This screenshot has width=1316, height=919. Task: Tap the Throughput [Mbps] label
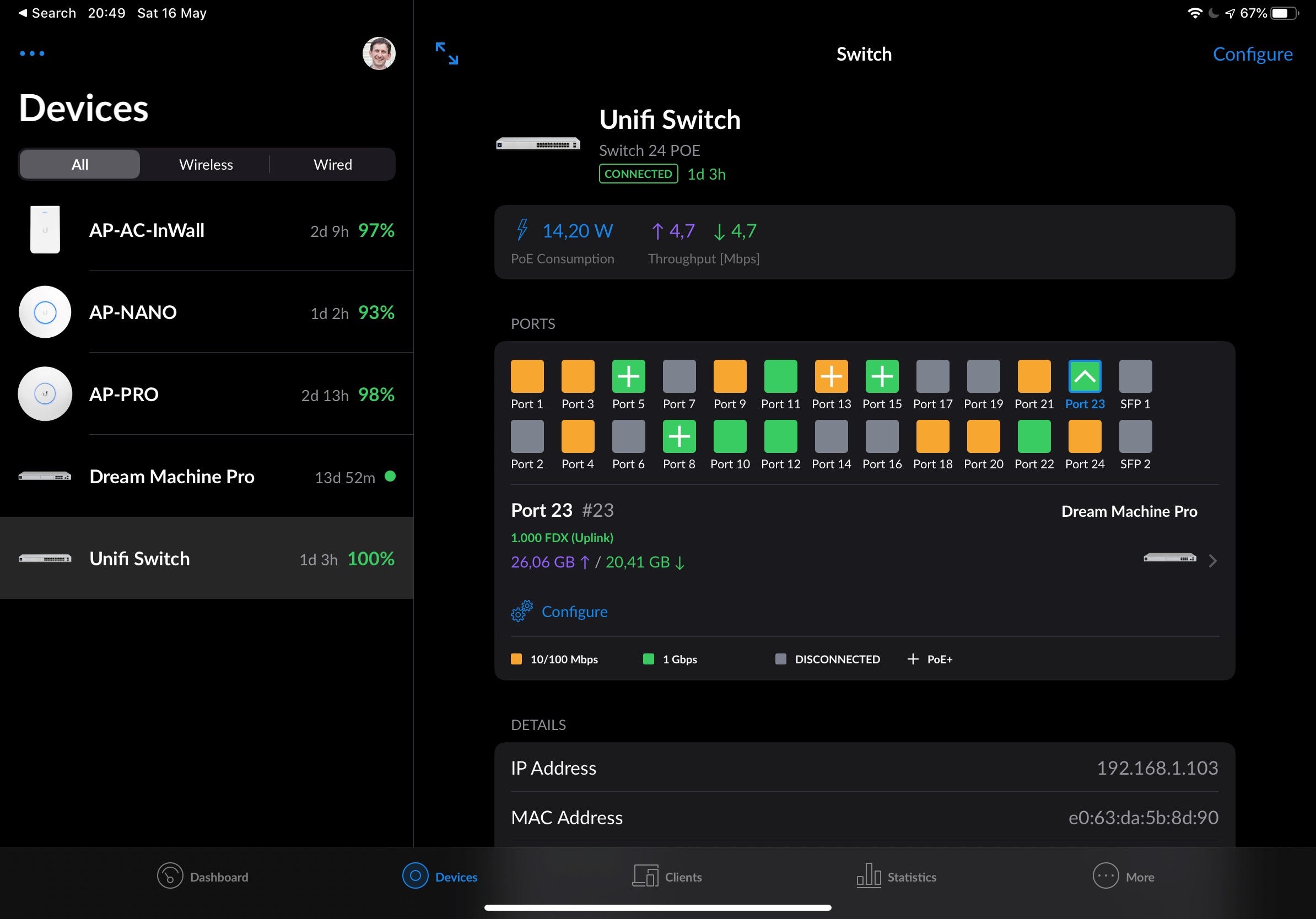tap(703, 258)
